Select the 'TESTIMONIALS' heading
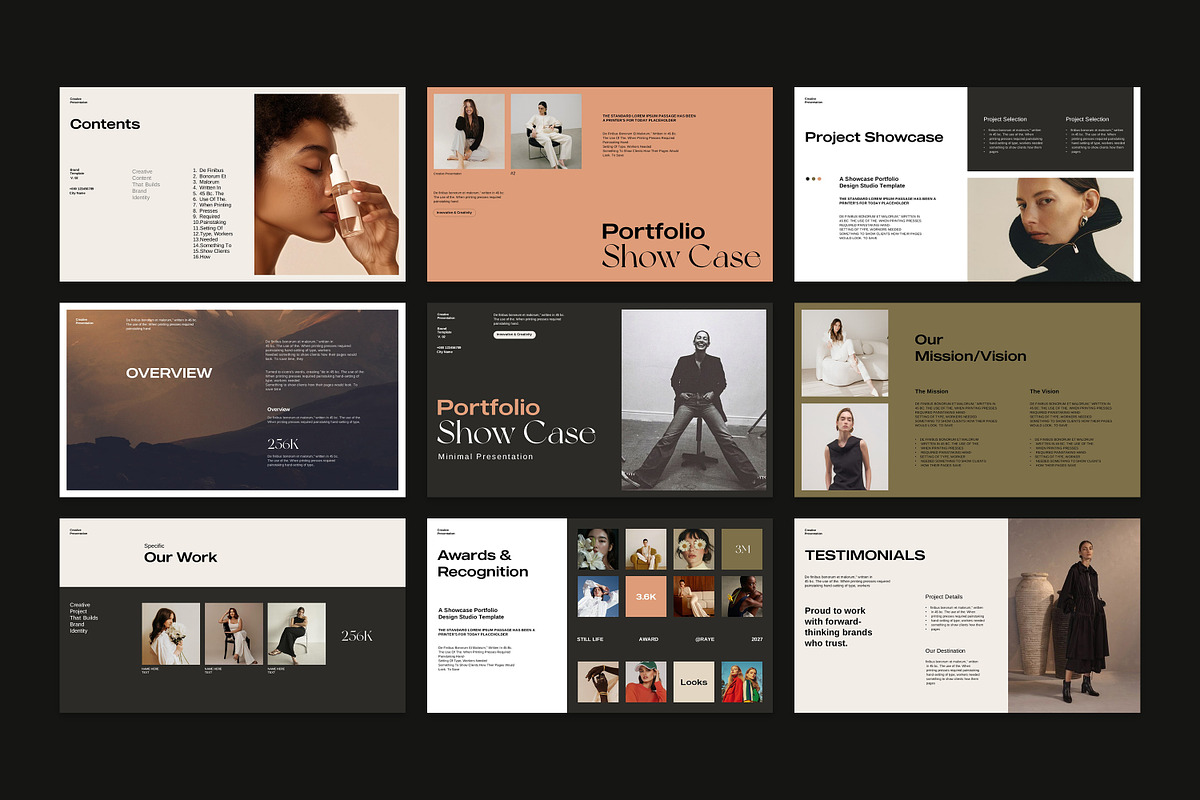 865,555
